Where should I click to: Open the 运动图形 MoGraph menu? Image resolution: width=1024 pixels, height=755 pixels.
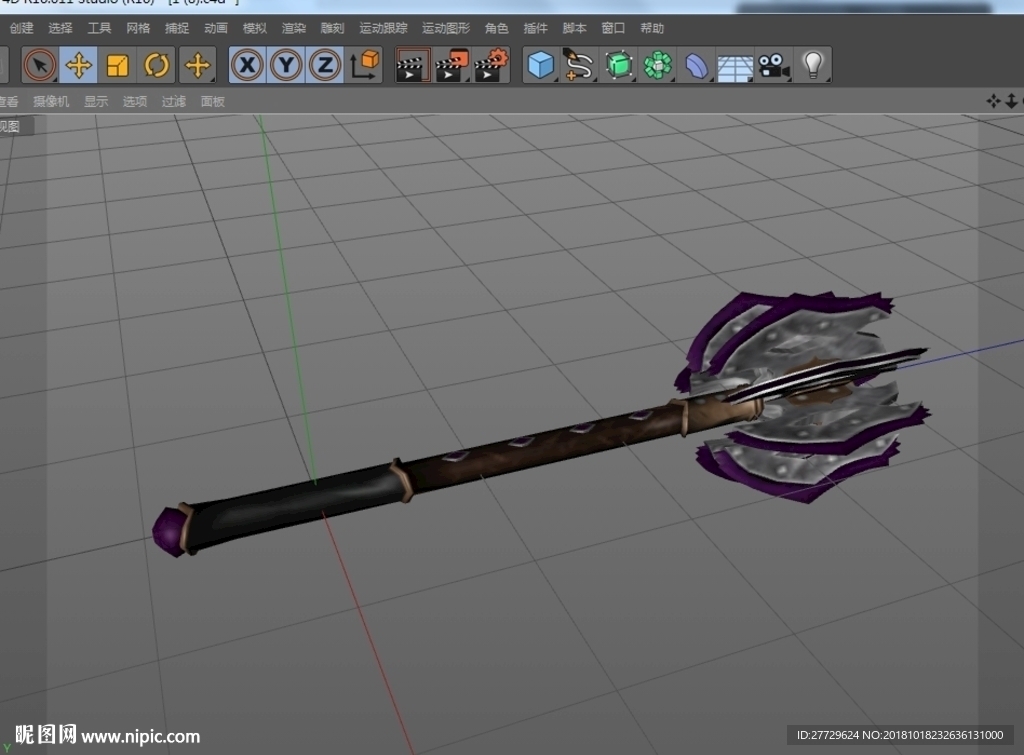pyautogui.click(x=445, y=28)
